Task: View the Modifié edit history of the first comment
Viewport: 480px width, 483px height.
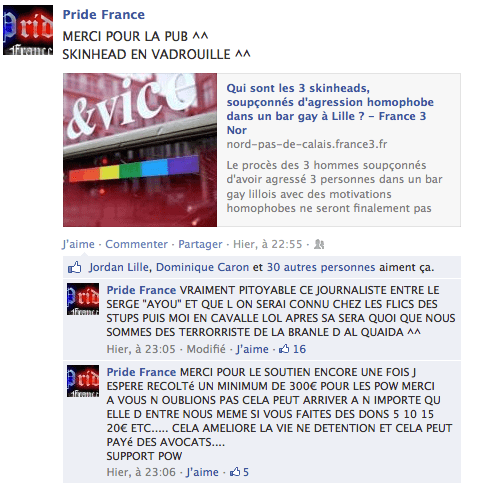Action: (x=206, y=349)
